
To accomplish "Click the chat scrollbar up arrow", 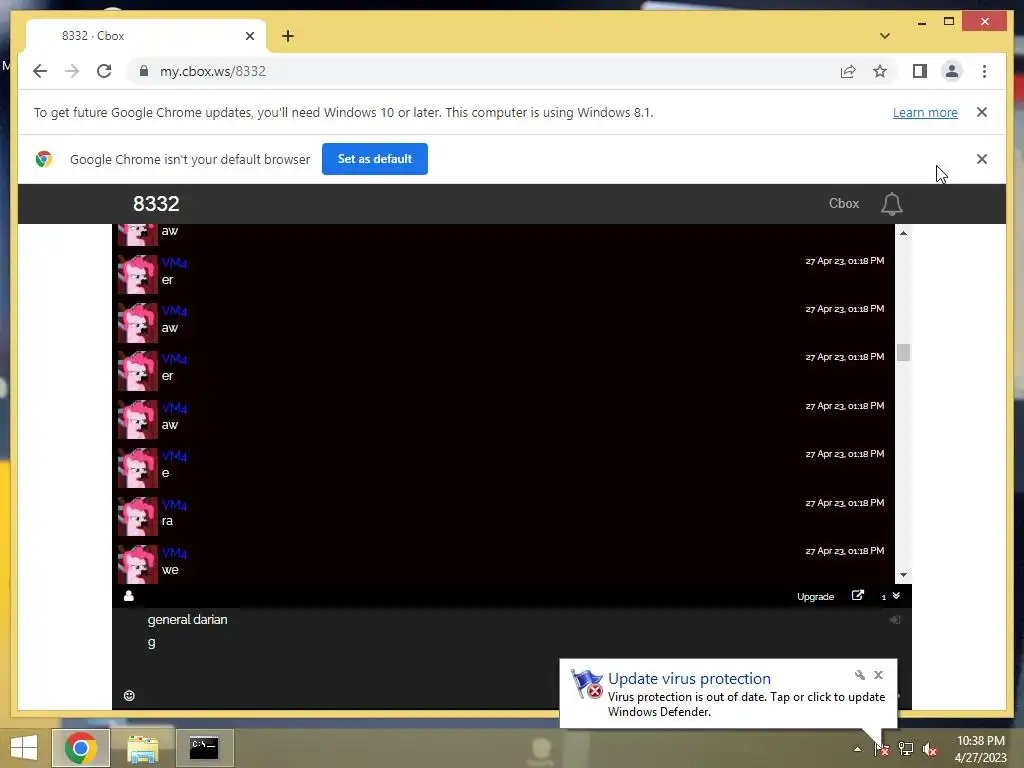I will tap(903, 233).
